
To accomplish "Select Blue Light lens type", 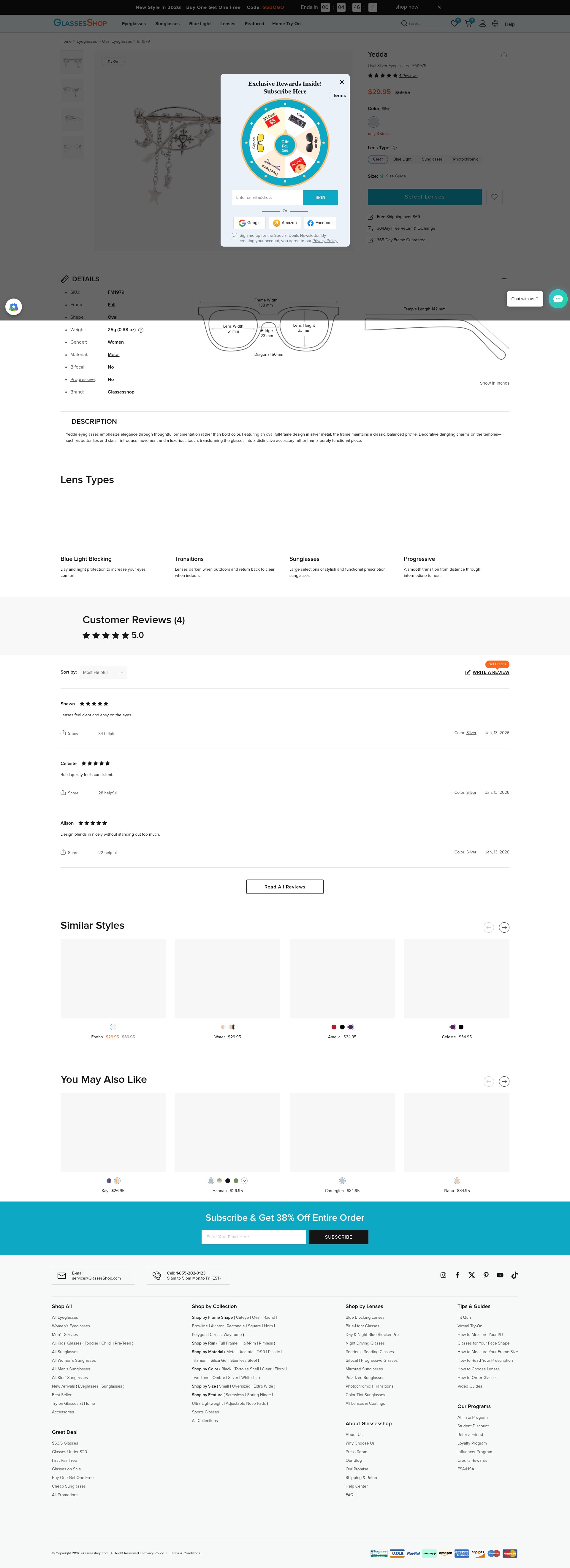I will tap(402, 159).
